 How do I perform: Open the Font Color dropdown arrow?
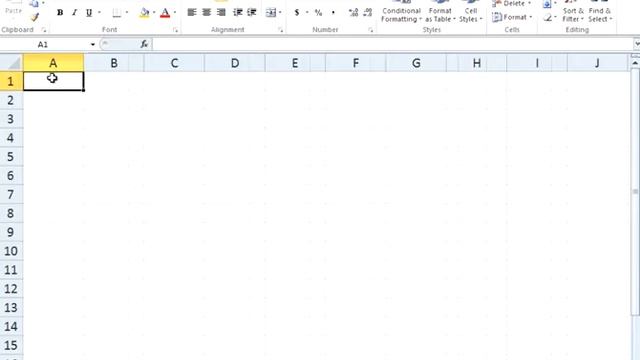tap(175, 13)
